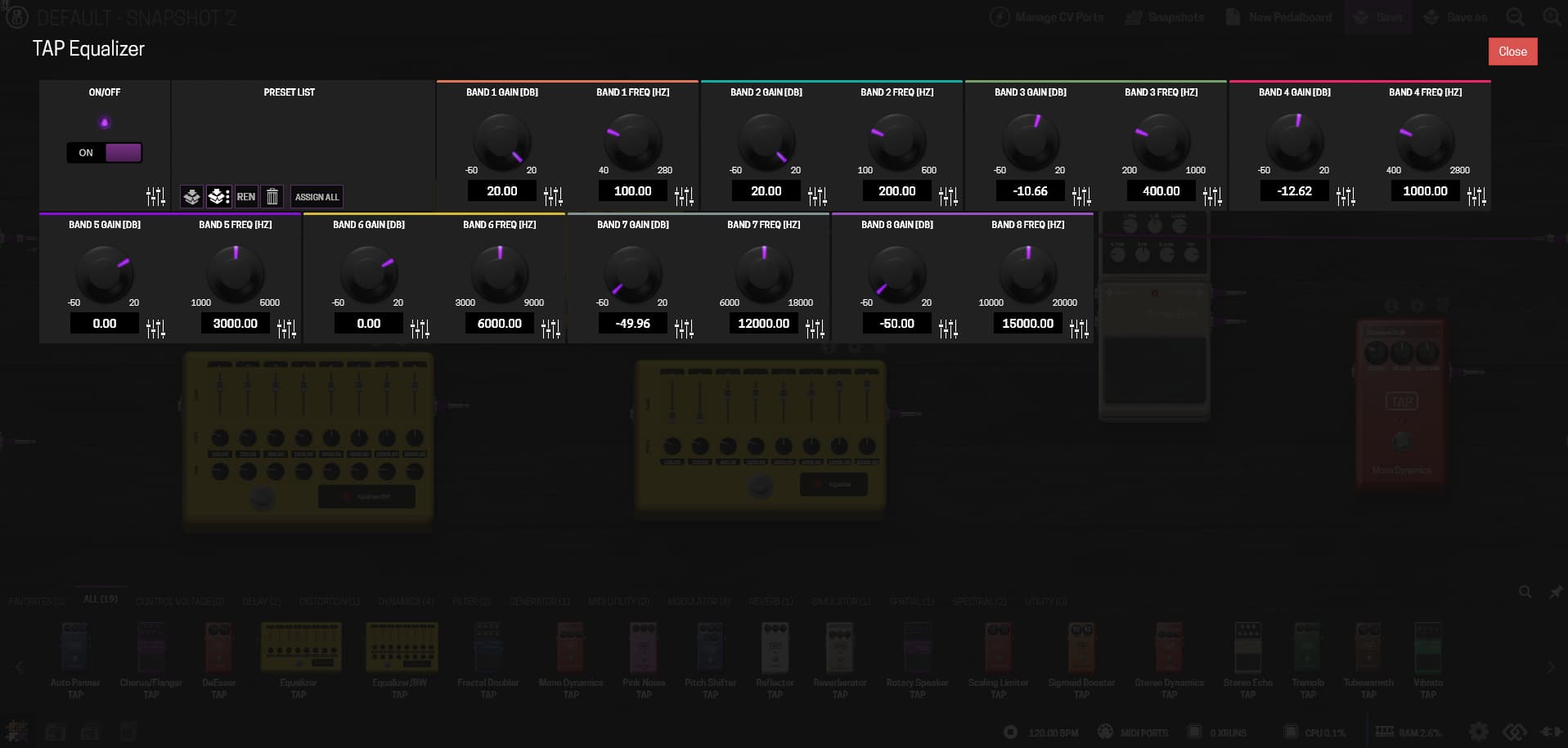Click the Band 3 Freq knob

tap(1161, 141)
